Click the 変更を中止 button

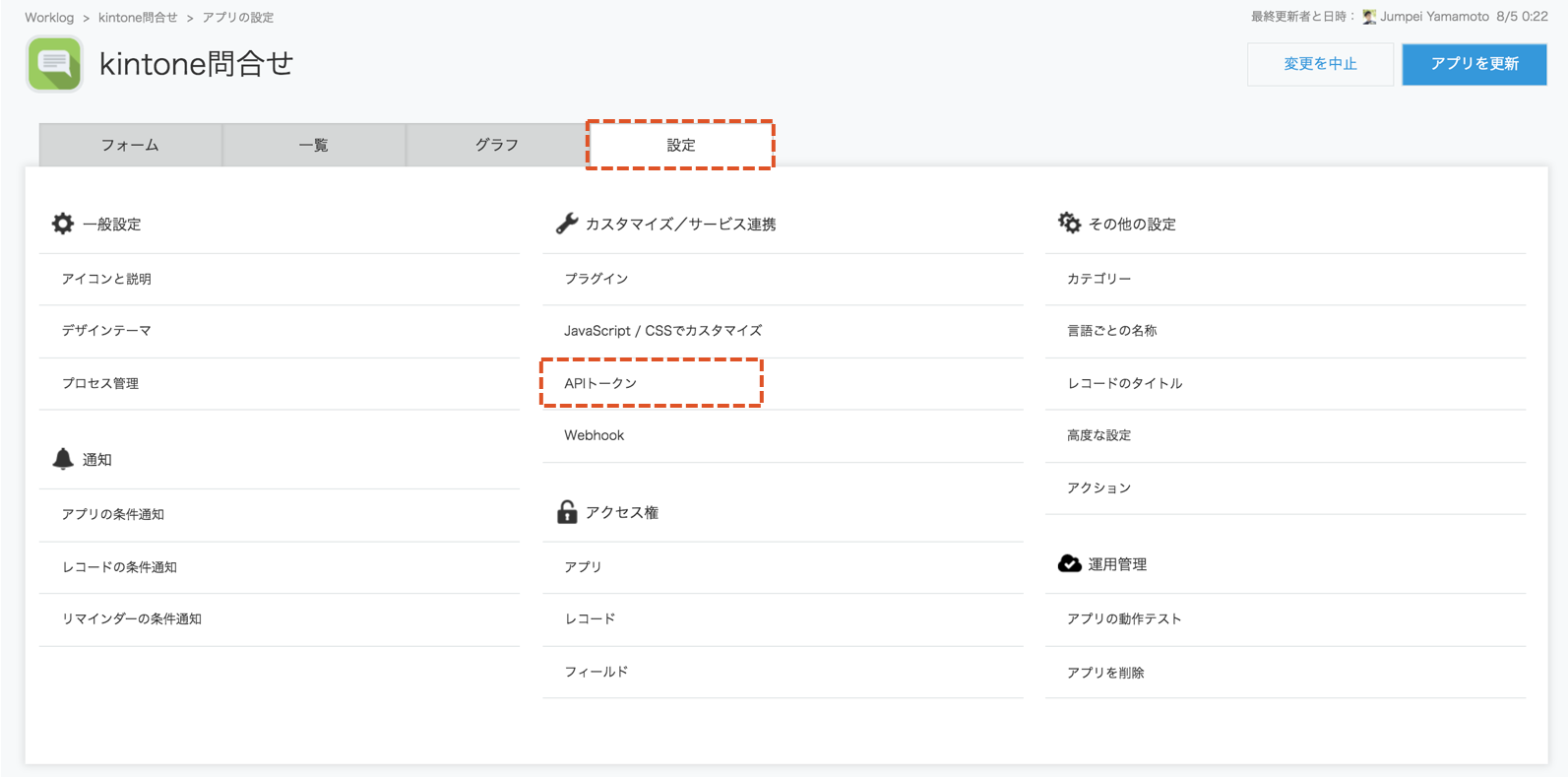point(1320,64)
